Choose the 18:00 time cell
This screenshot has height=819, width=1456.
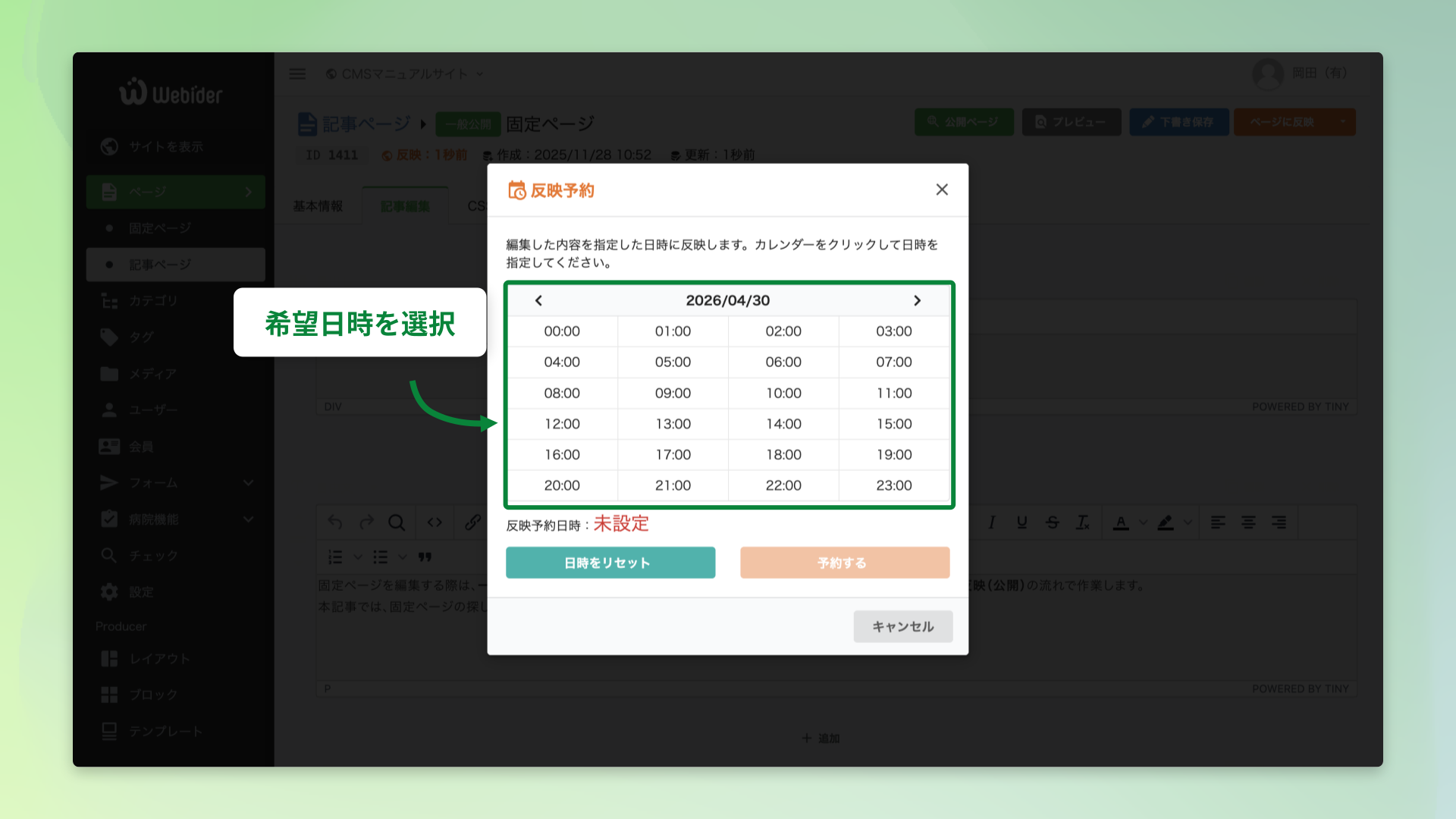pos(783,455)
